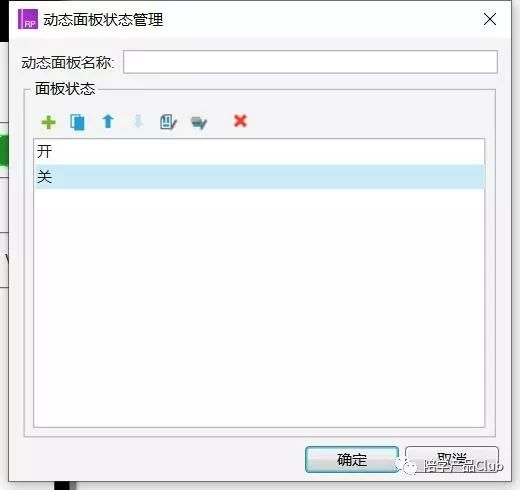Click empty footer area left of 确定
This screenshot has height=490, width=520.
pos(157,459)
